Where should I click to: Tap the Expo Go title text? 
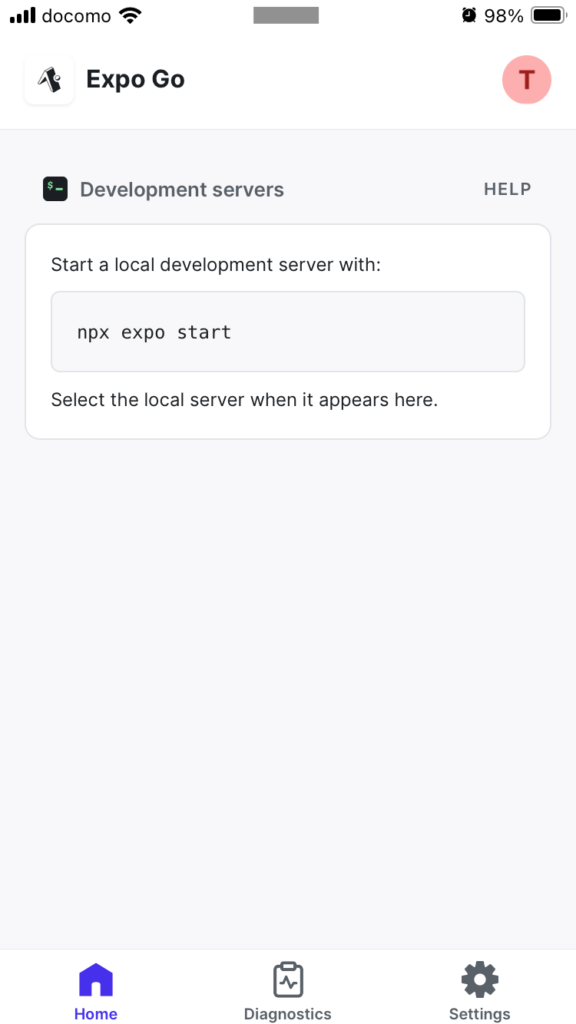[135, 79]
